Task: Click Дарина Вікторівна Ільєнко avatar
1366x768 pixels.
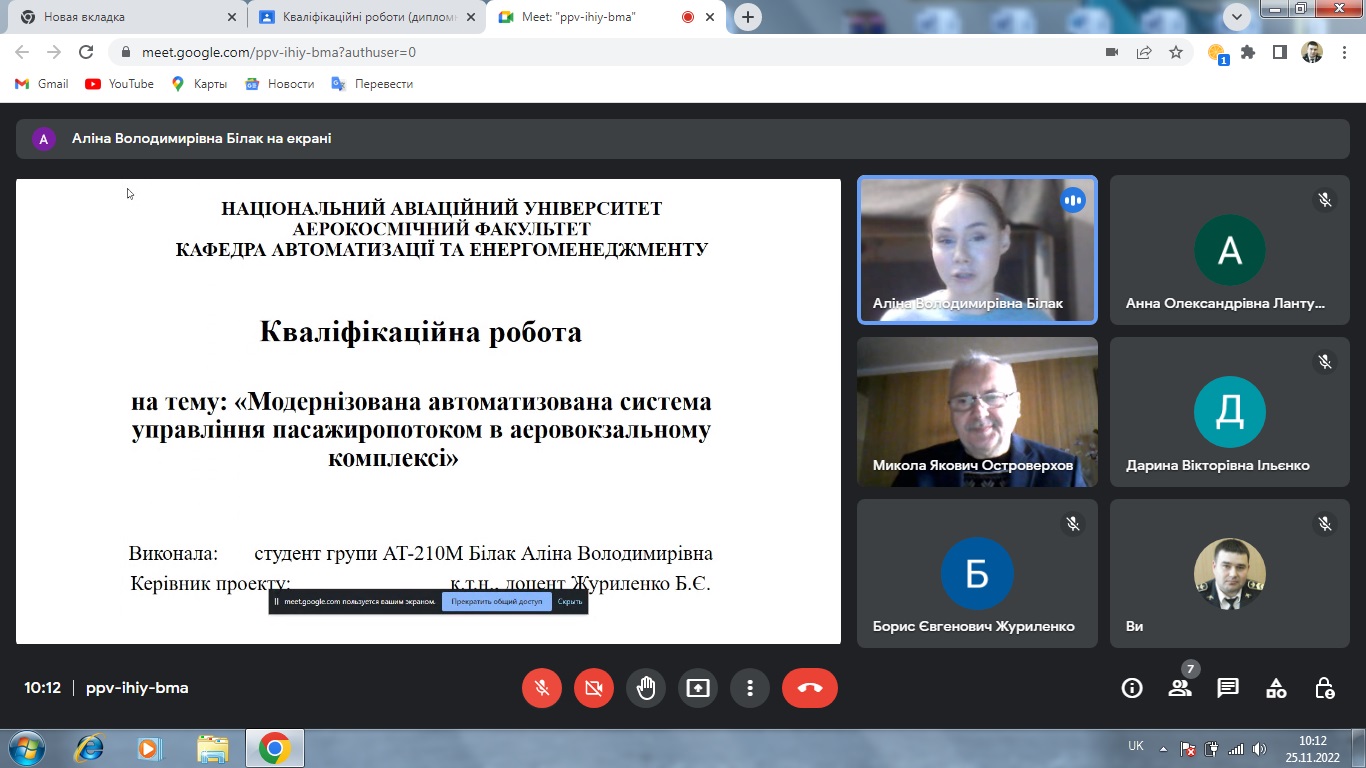Action: [1230, 412]
